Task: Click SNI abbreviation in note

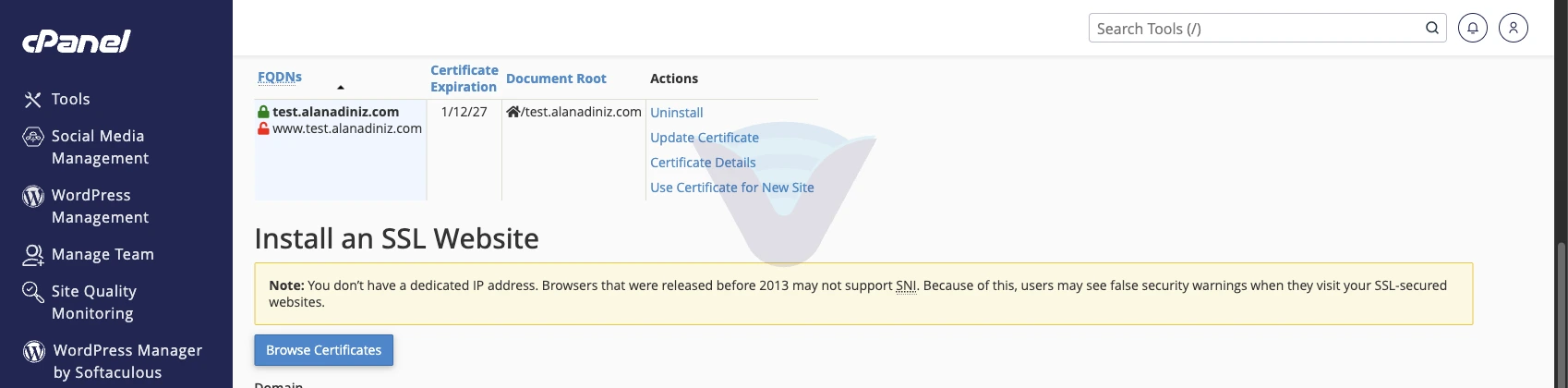Action: (x=906, y=285)
